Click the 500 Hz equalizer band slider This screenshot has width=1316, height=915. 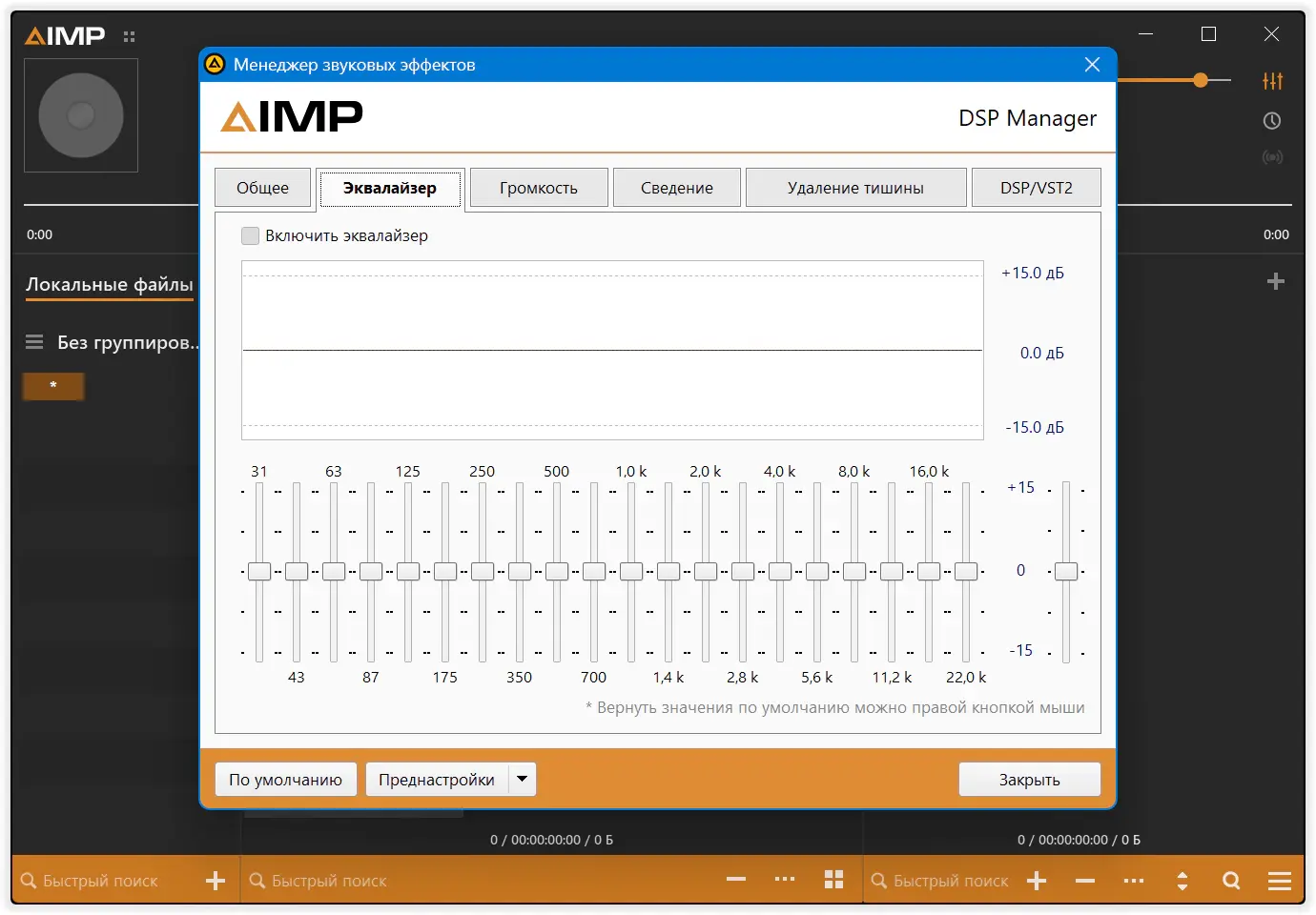(x=557, y=572)
